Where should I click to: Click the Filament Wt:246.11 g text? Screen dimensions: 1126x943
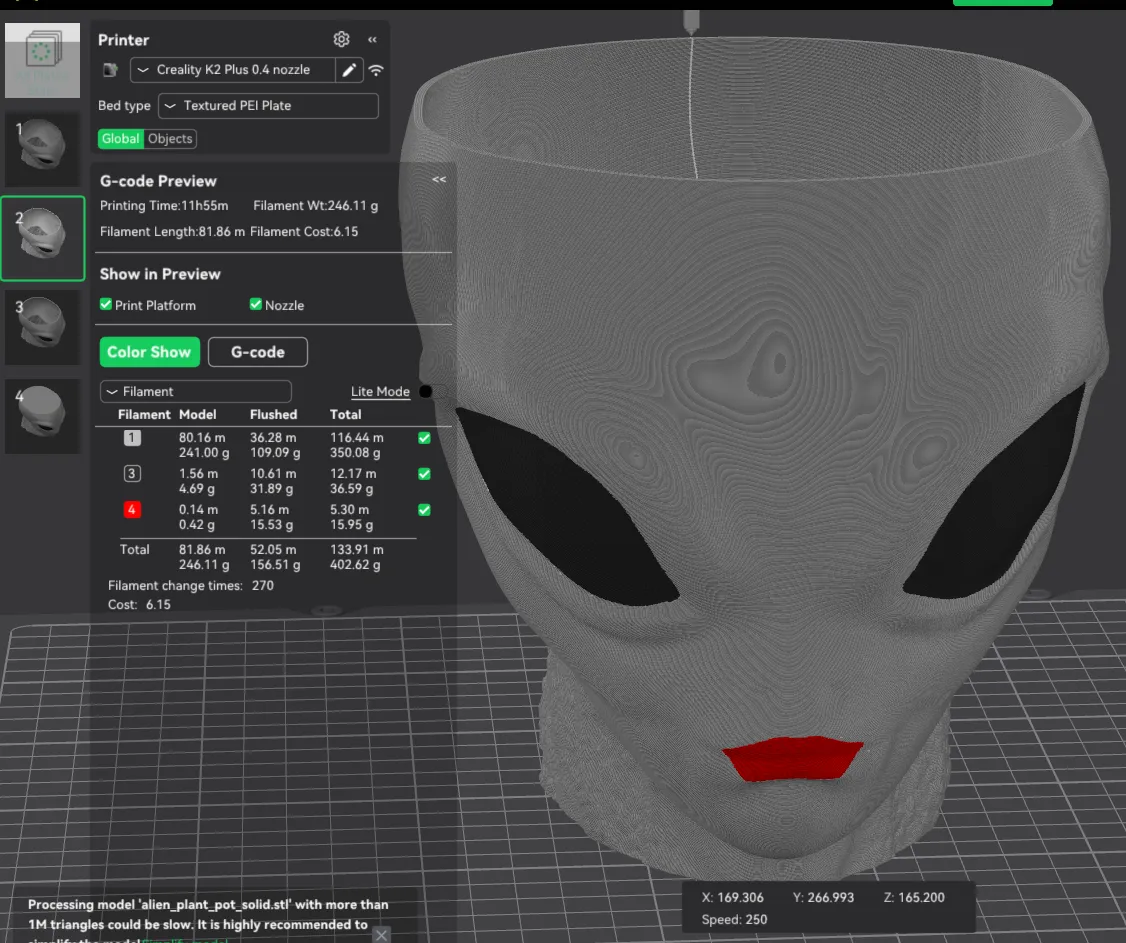(315, 205)
